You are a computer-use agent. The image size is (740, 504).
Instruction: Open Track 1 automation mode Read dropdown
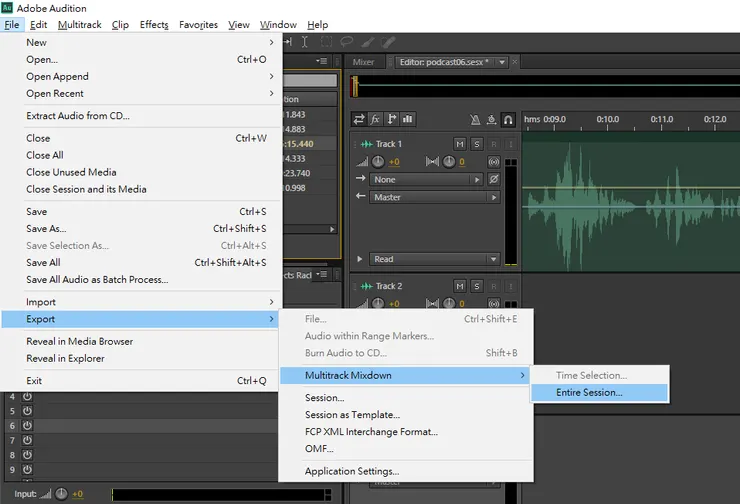[x=434, y=259]
